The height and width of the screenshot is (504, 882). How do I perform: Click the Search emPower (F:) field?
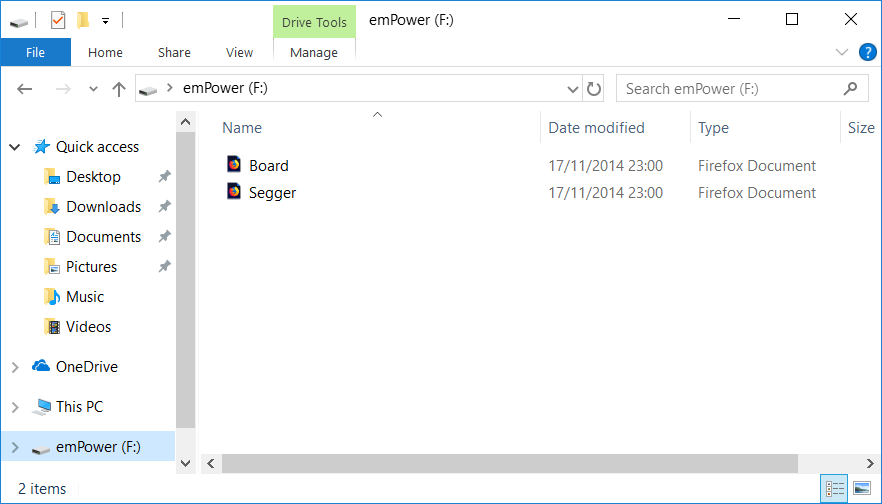point(742,89)
